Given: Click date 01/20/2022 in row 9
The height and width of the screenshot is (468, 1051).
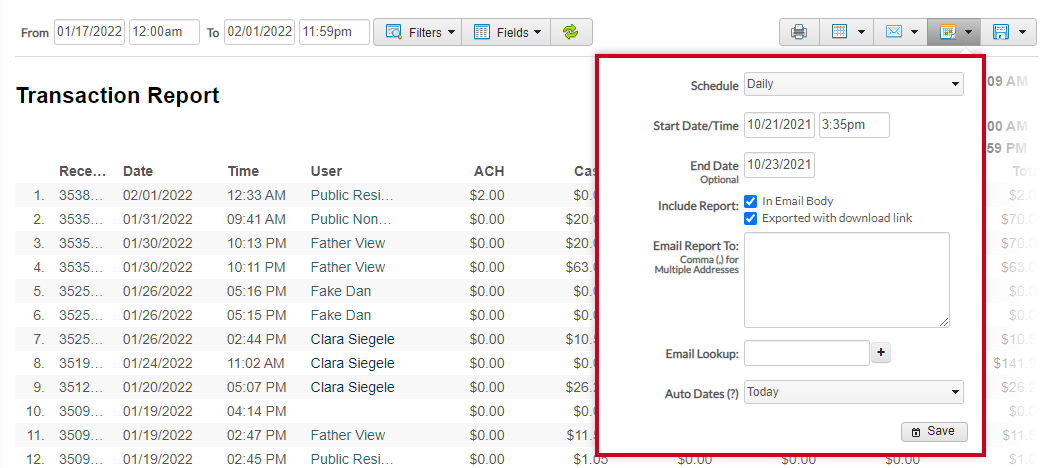Looking at the screenshot, I should [x=158, y=388].
